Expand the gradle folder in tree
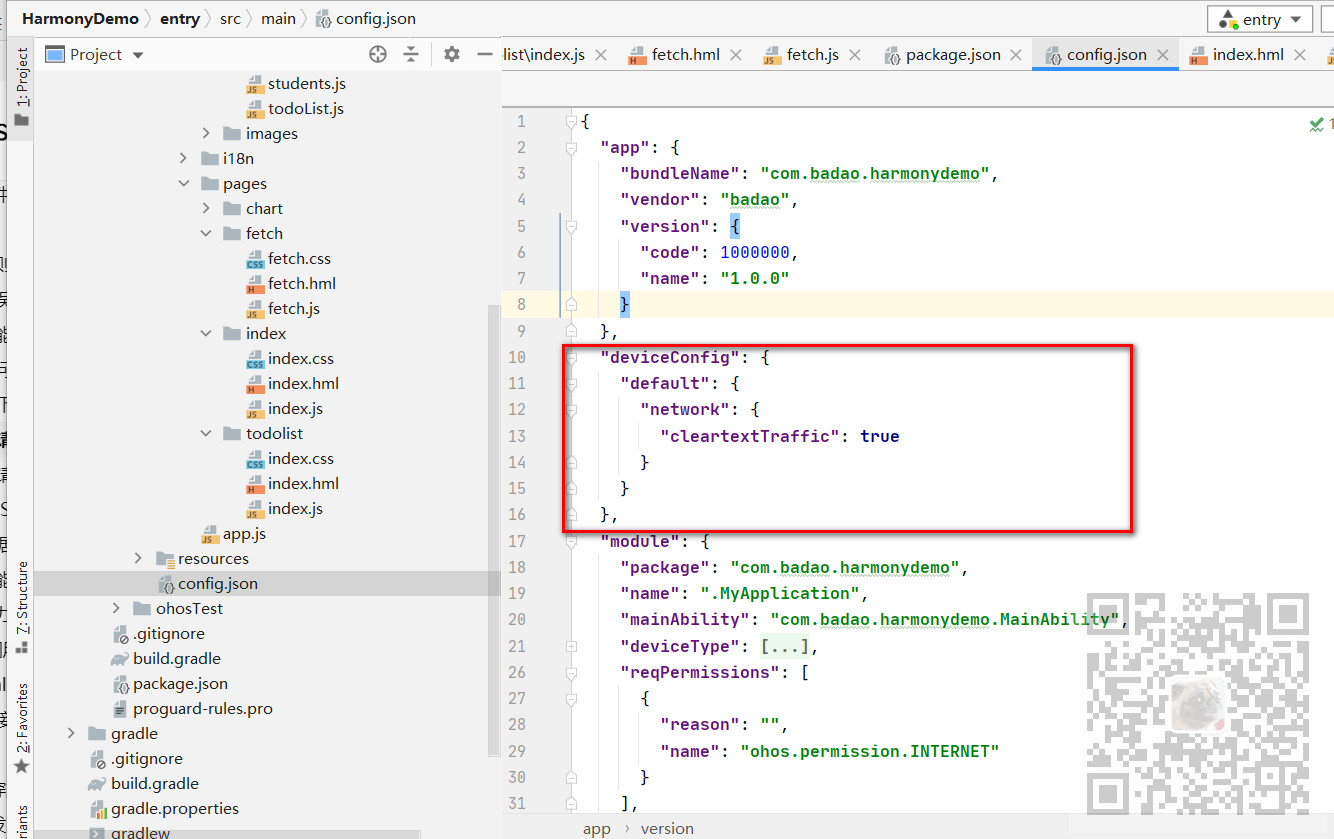The height and width of the screenshot is (839, 1334). click(x=71, y=733)
